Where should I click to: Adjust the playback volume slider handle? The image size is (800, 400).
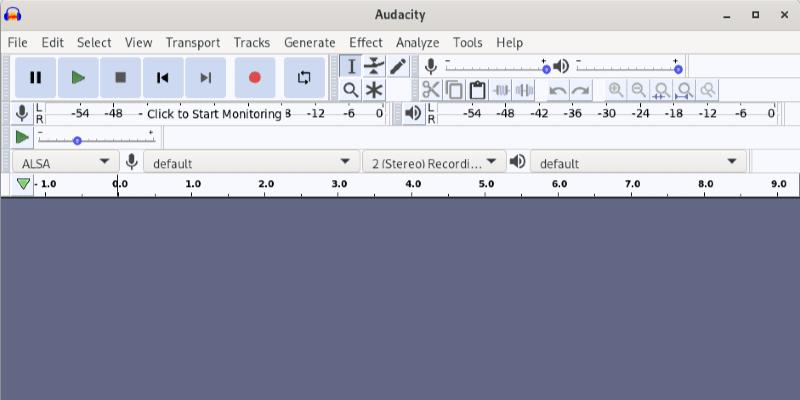tap(678, 69)
